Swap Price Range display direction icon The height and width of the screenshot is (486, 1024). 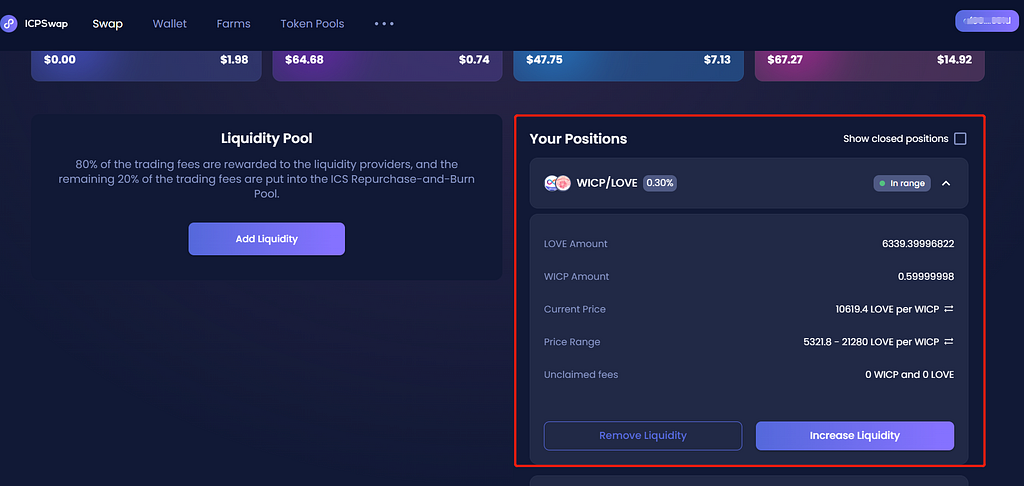[949, 342]
